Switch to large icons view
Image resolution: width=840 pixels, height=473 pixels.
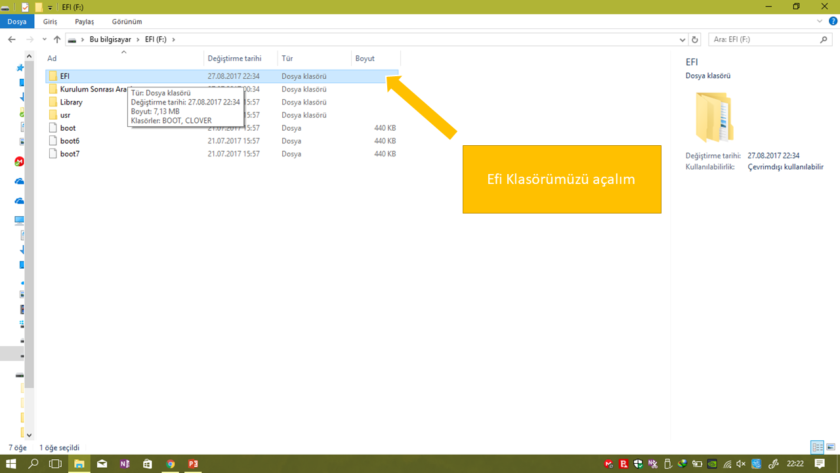(832, 448)
